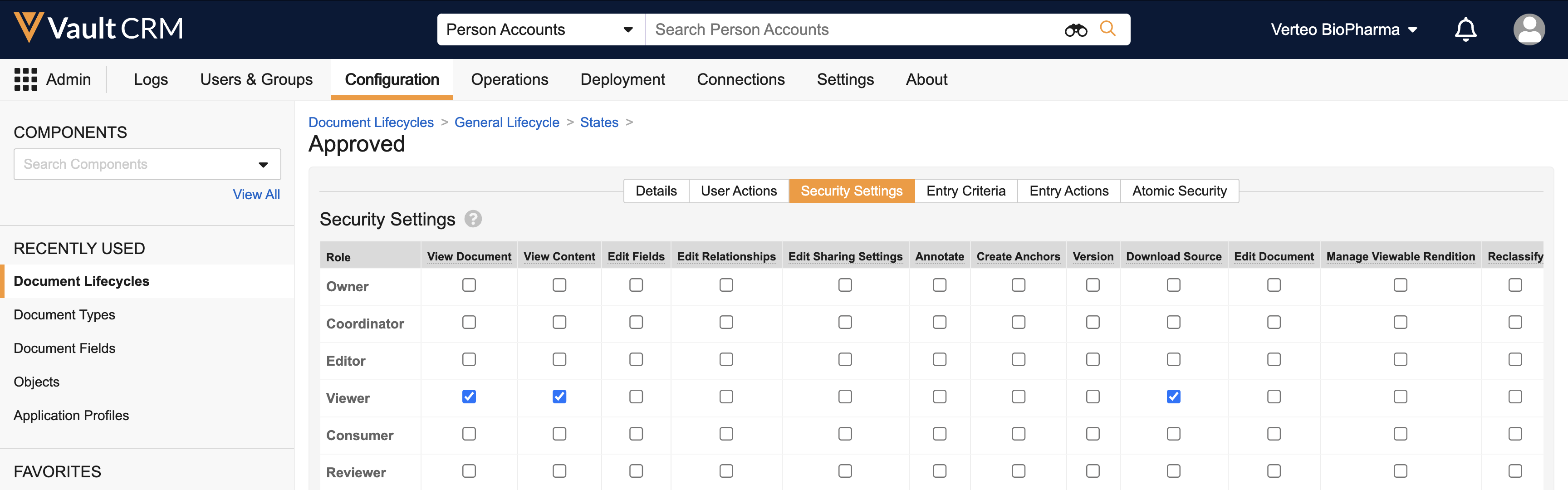Viewport: 1568px width, 490px height.
Task: Open the notifications bell
Action: (x=1465, y=29)
